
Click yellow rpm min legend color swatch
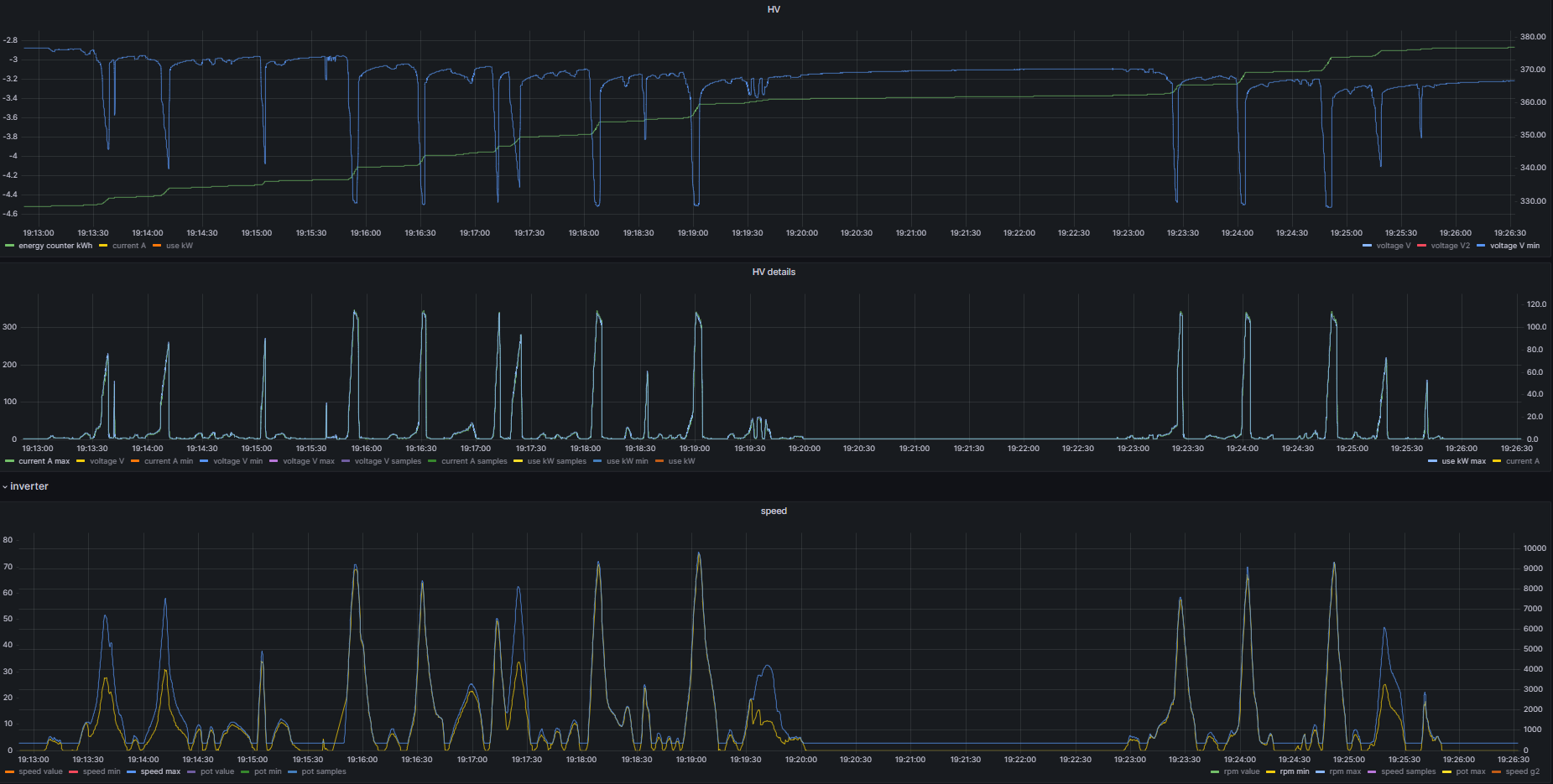tap(1271, 772)
